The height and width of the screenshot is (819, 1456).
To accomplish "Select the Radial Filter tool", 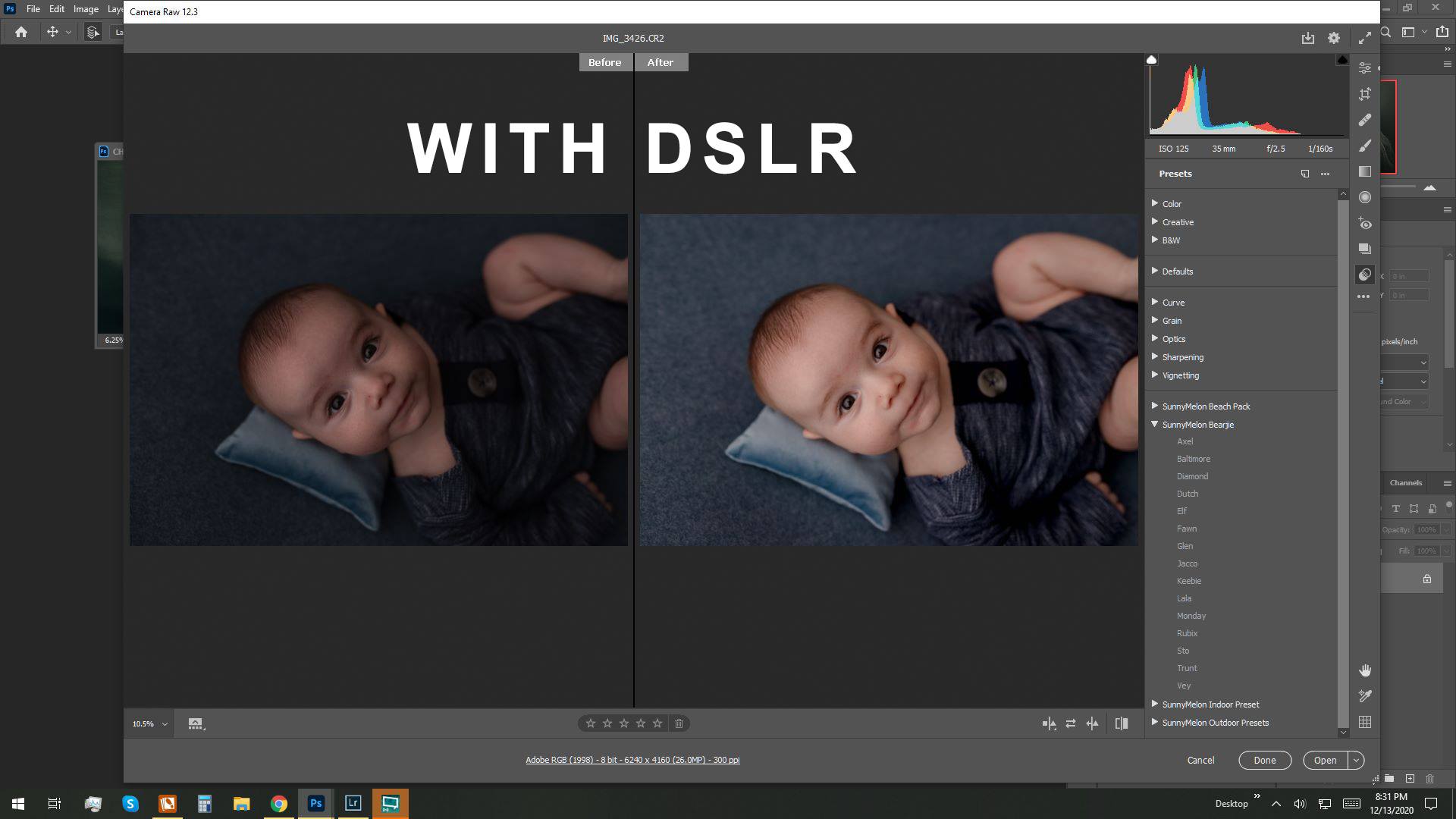I will [x=1365, y=197].
